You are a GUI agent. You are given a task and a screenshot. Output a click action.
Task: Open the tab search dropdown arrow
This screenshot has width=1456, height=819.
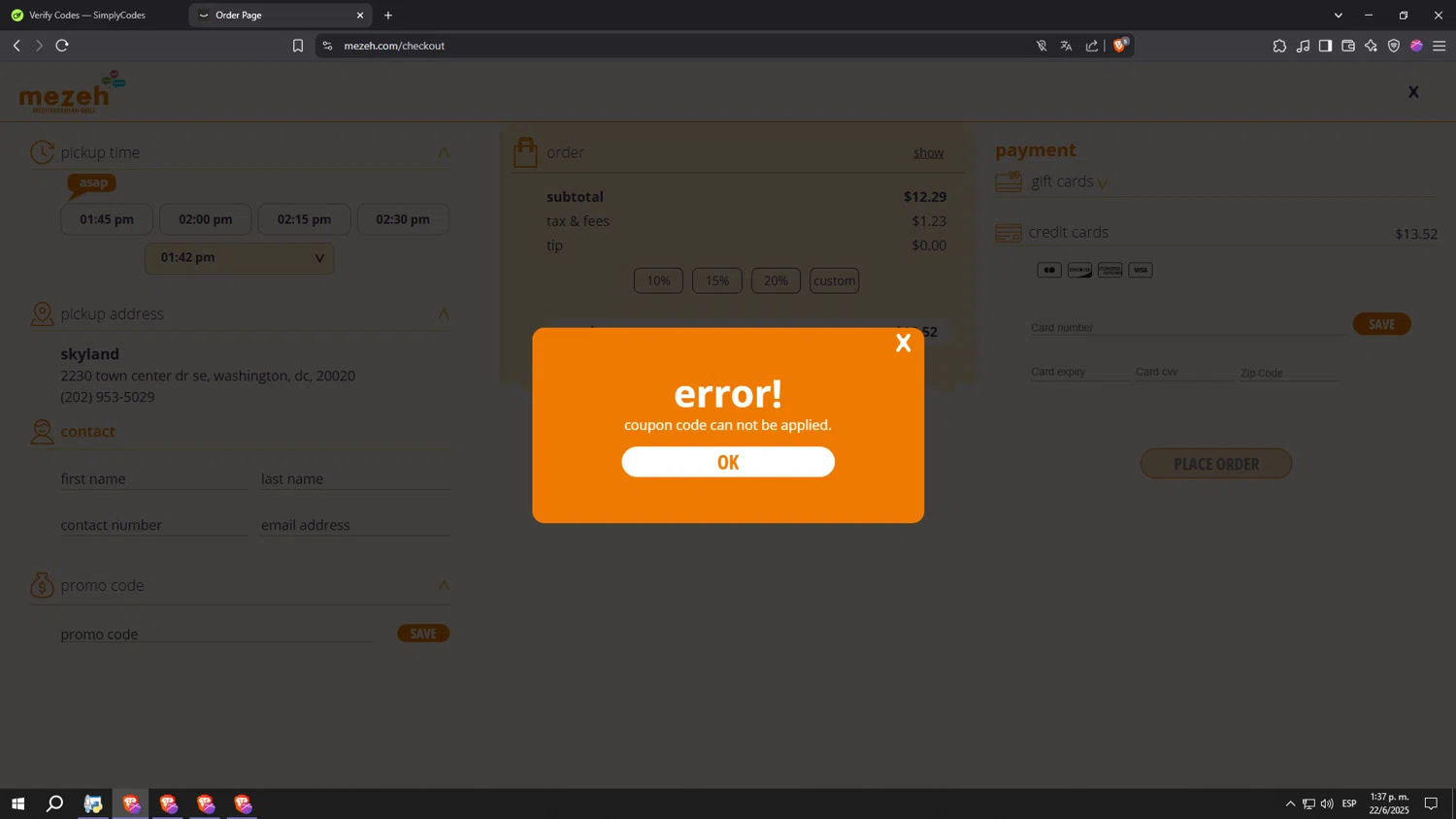1339,16
